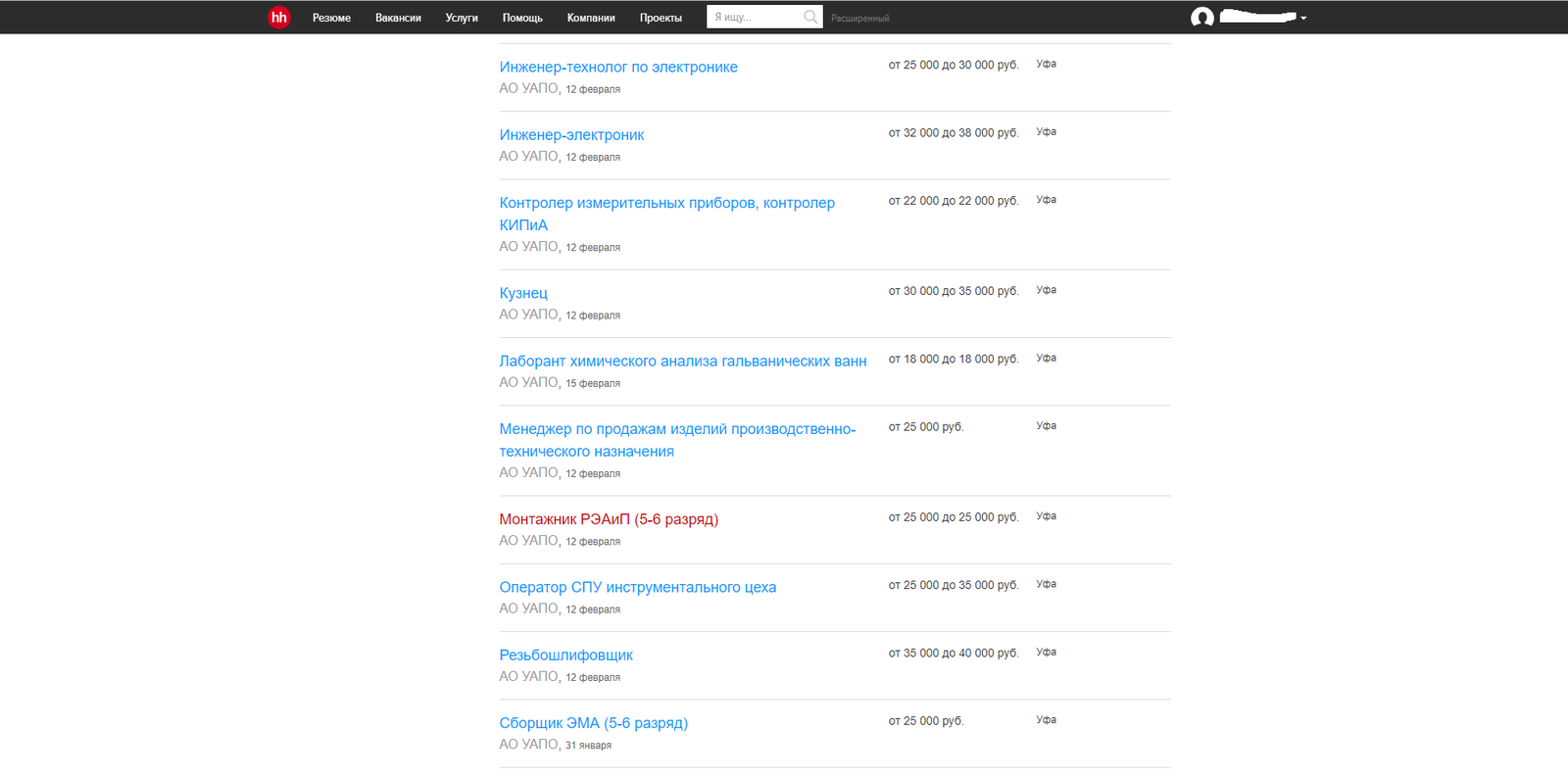
Task: Click salary 'от 25 000 до 30 000 руб.'
Action: (954, 65)
